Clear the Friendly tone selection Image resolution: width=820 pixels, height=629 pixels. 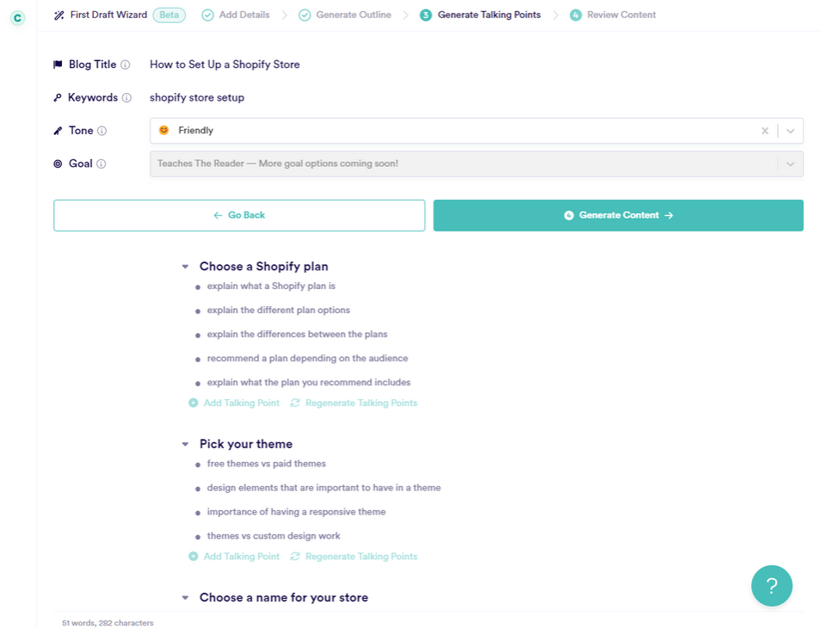(x=765, y=131)
